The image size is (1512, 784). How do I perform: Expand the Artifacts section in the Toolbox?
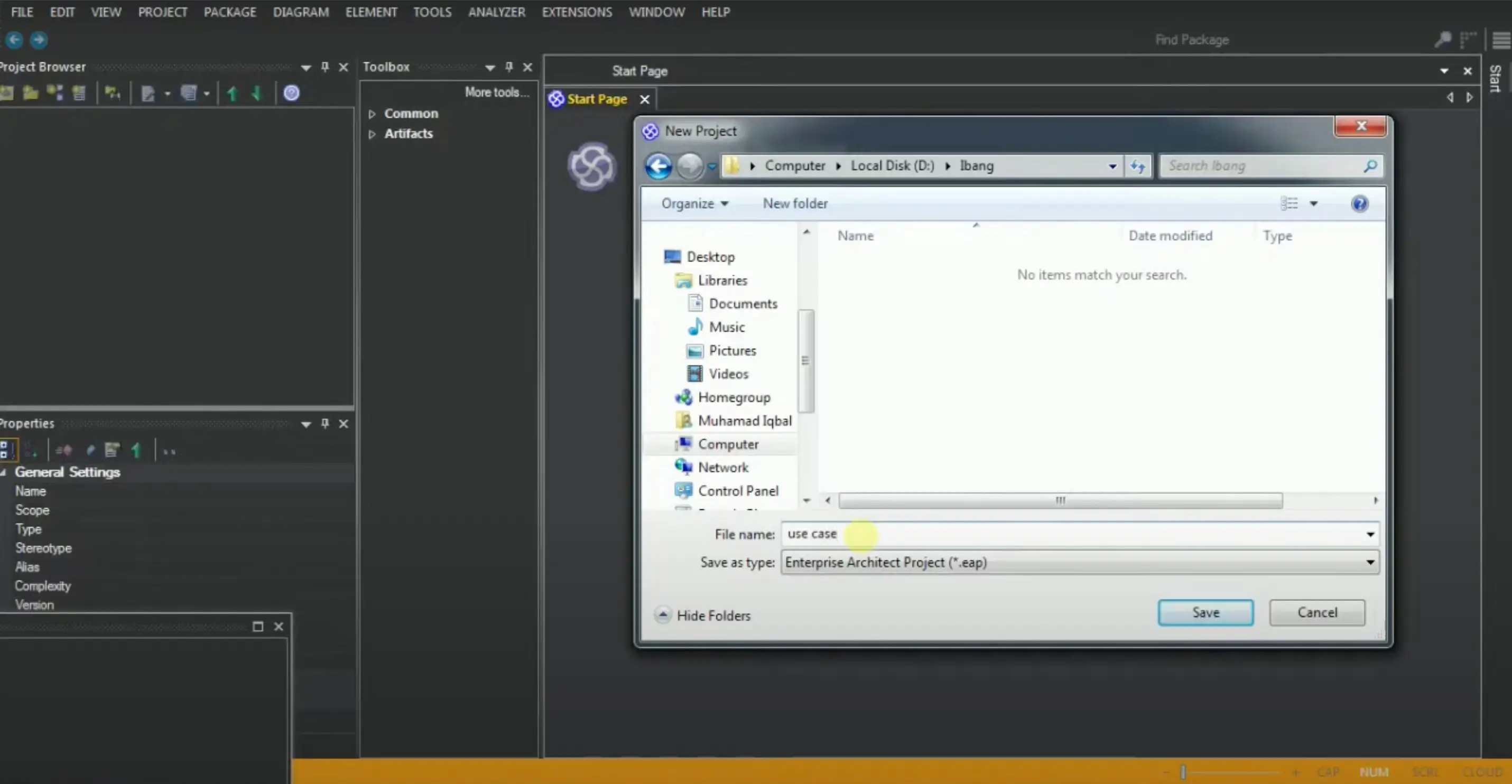(373, 133)
